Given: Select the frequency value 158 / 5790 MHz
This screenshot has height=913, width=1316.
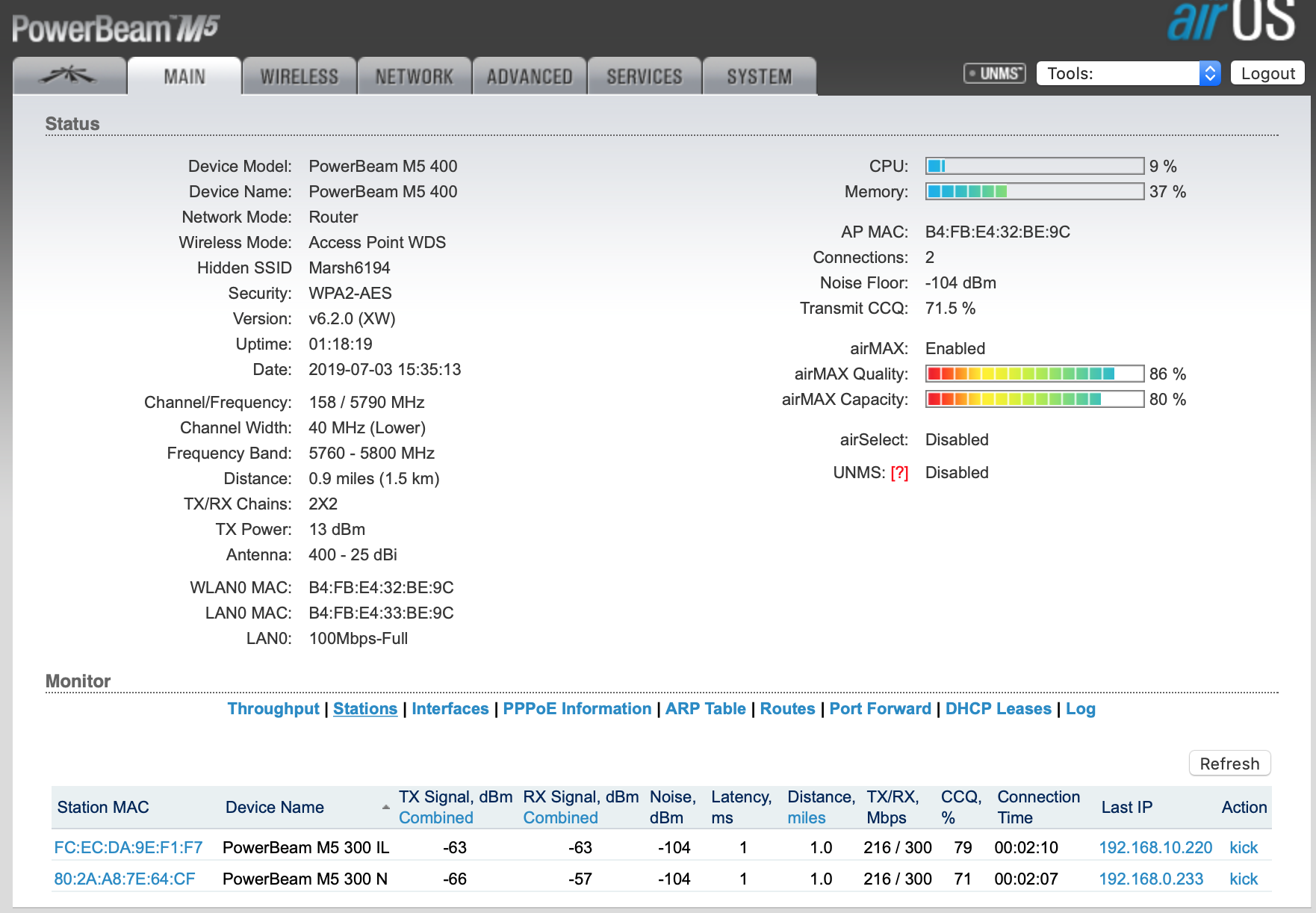Looking at the screenshot, I should point(367,403).
